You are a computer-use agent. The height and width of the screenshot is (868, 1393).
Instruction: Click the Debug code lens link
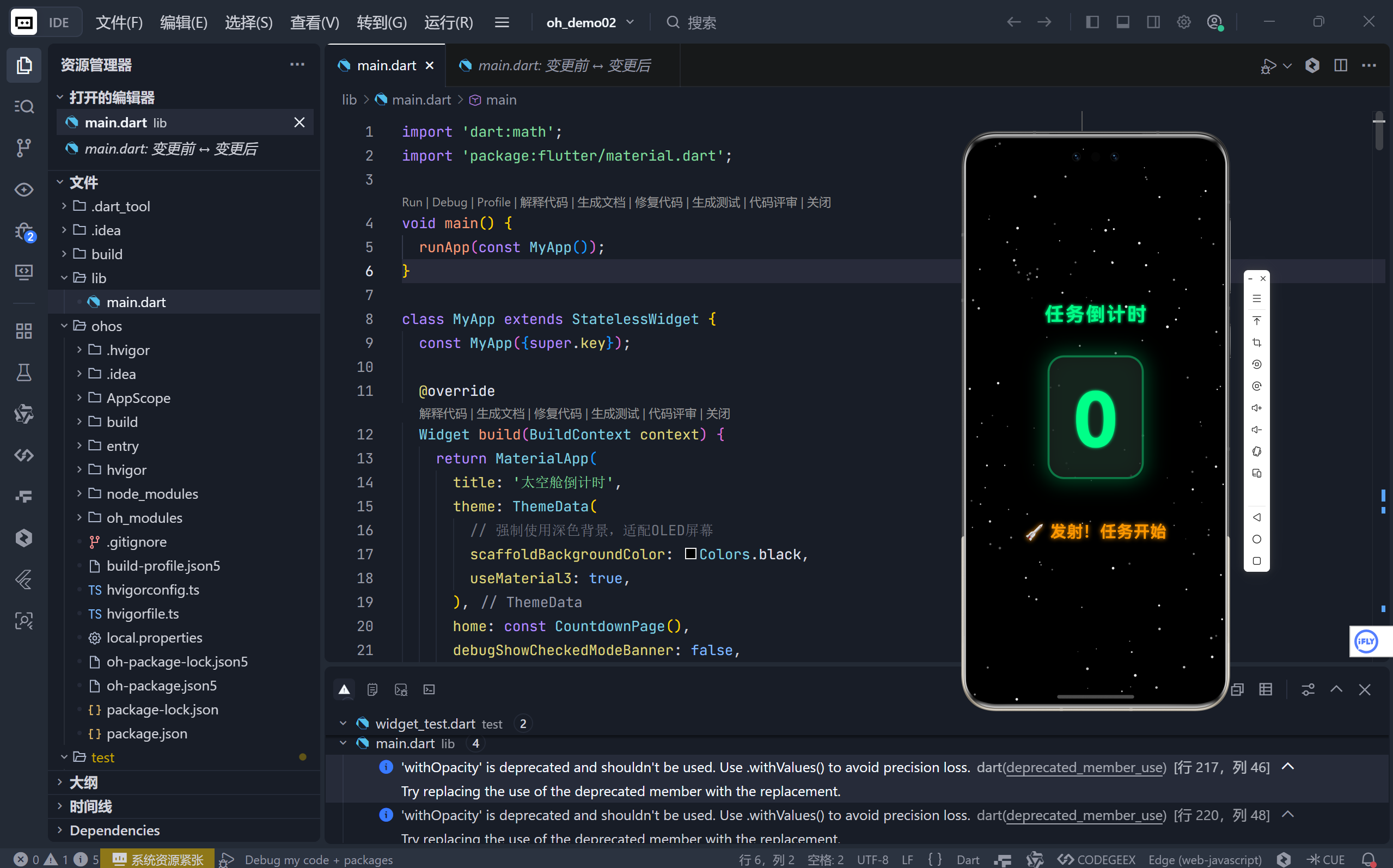click(449, 202)
